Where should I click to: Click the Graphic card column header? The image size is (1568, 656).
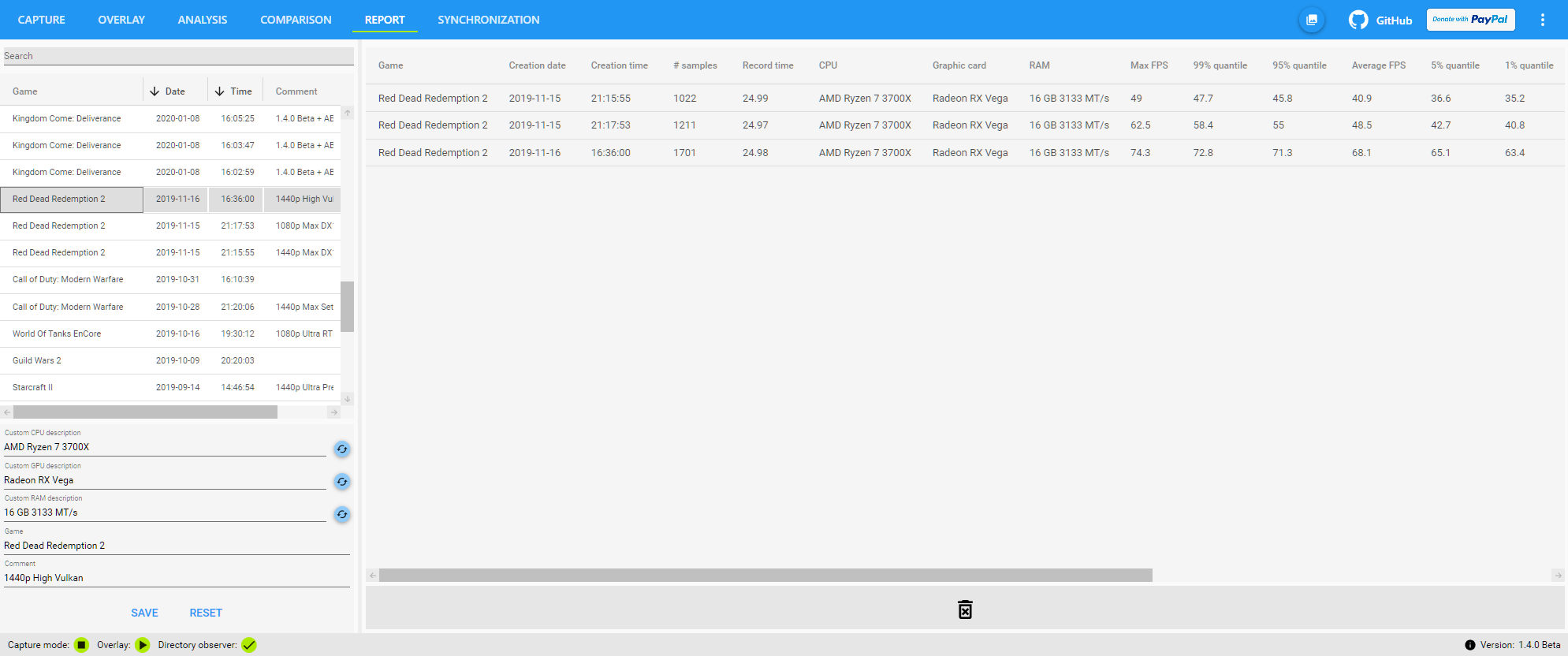coord(959,65)
